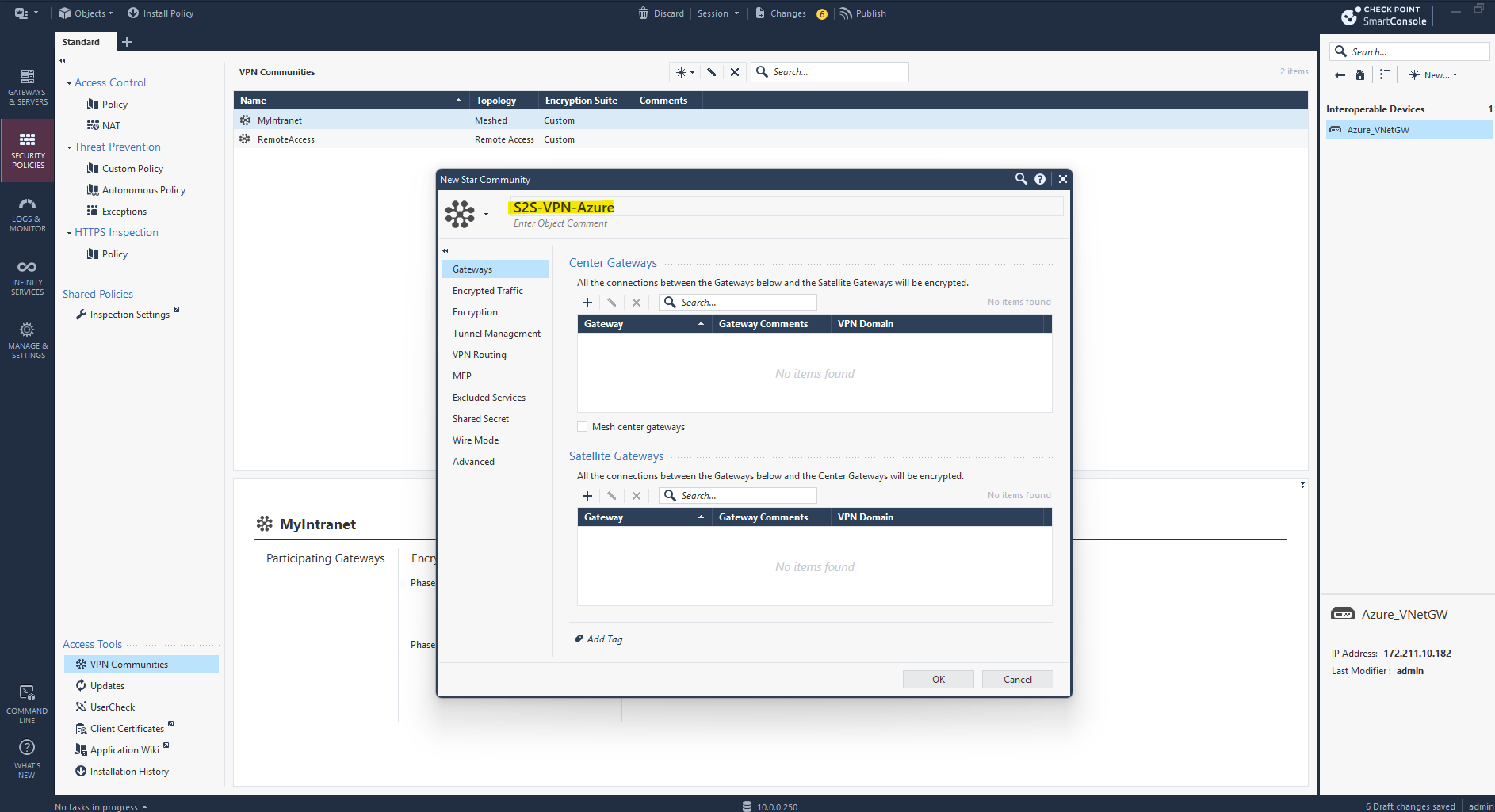Viewport: 1495px width, 812px height.
Task: Open Manage & Settings sidebar view
Action: click(27, 341)
